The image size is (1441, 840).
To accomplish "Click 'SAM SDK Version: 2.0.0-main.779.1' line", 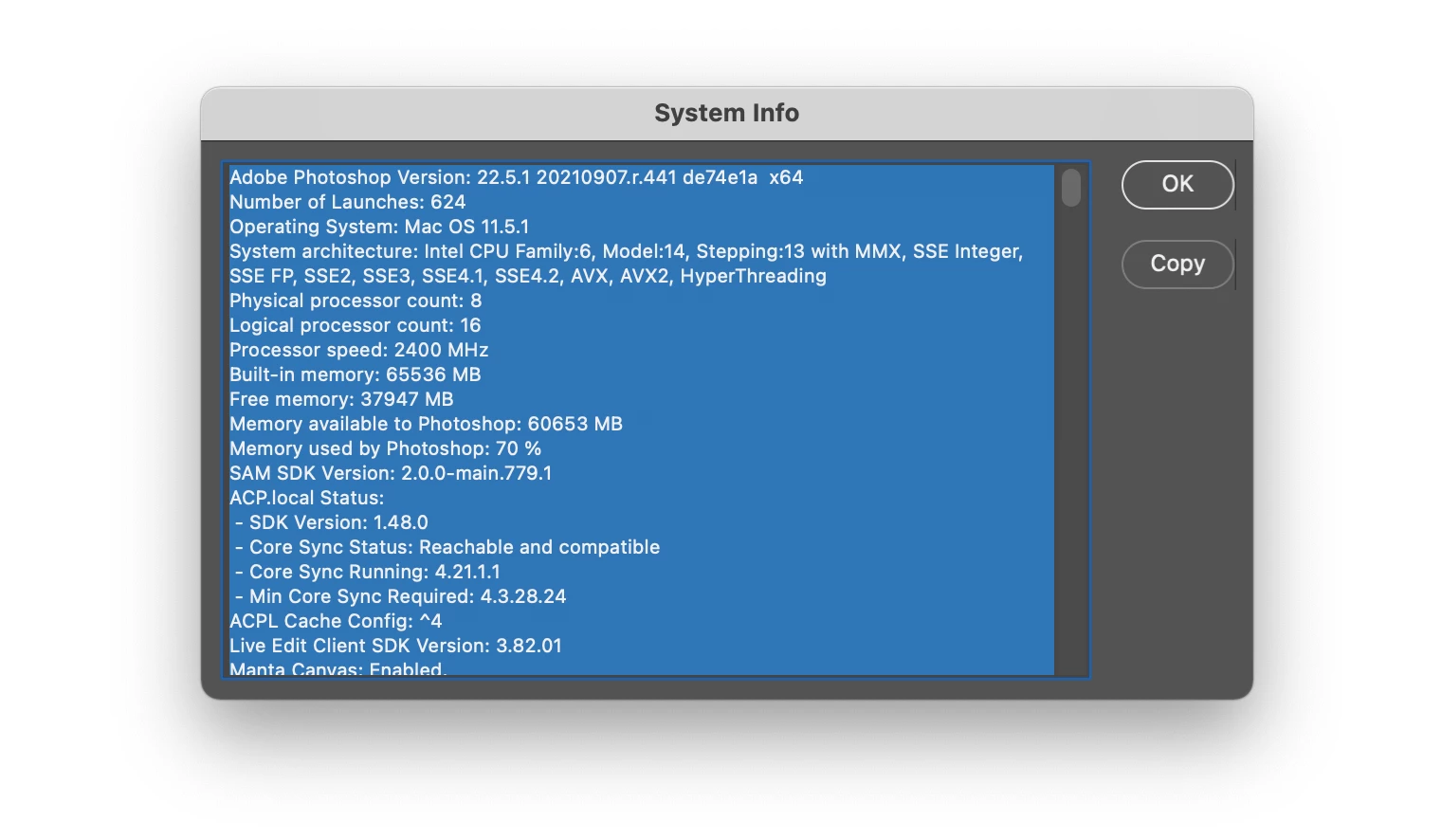I will point(391,473).
